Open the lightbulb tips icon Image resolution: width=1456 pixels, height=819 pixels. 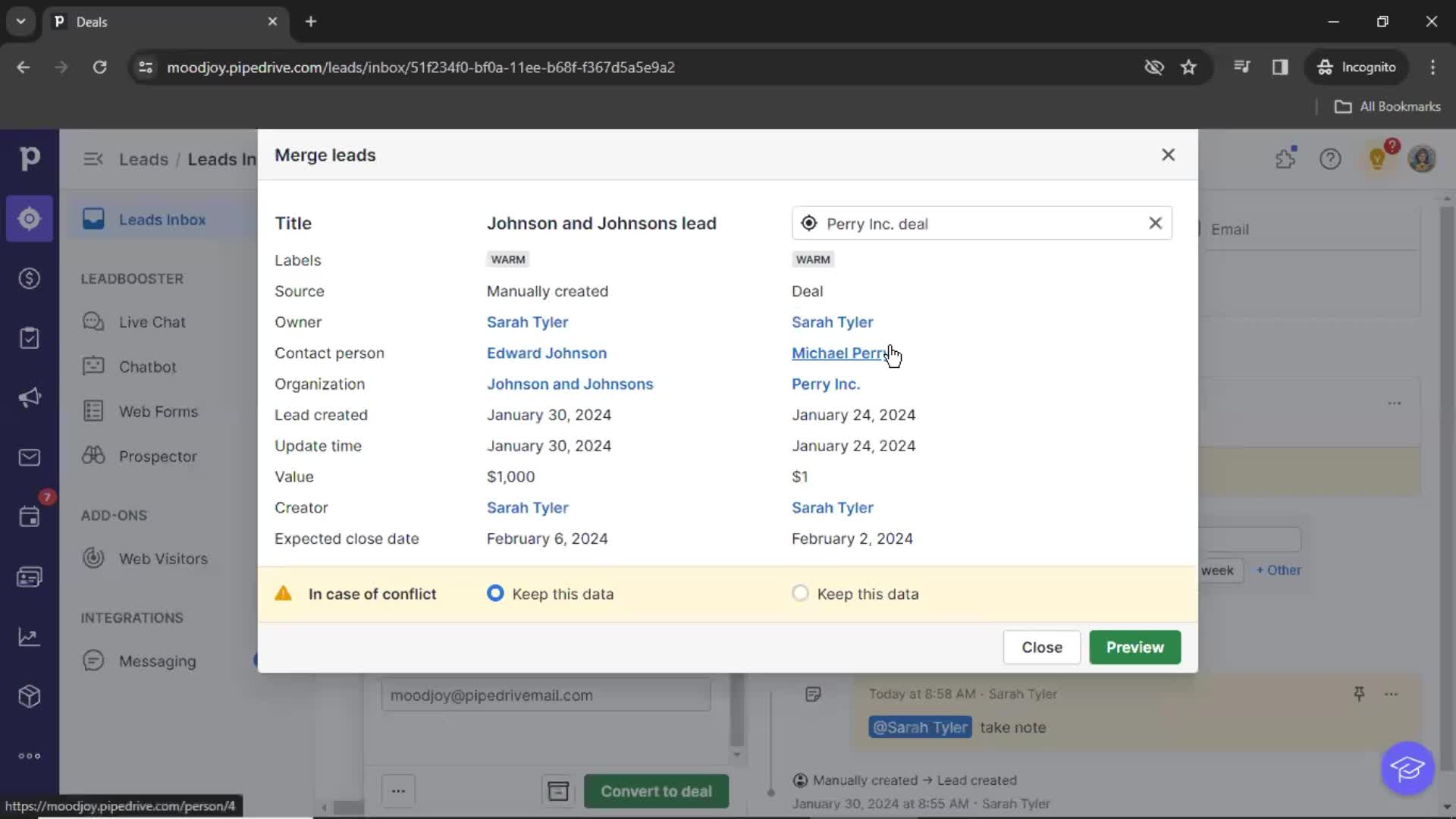(1377, 158)
